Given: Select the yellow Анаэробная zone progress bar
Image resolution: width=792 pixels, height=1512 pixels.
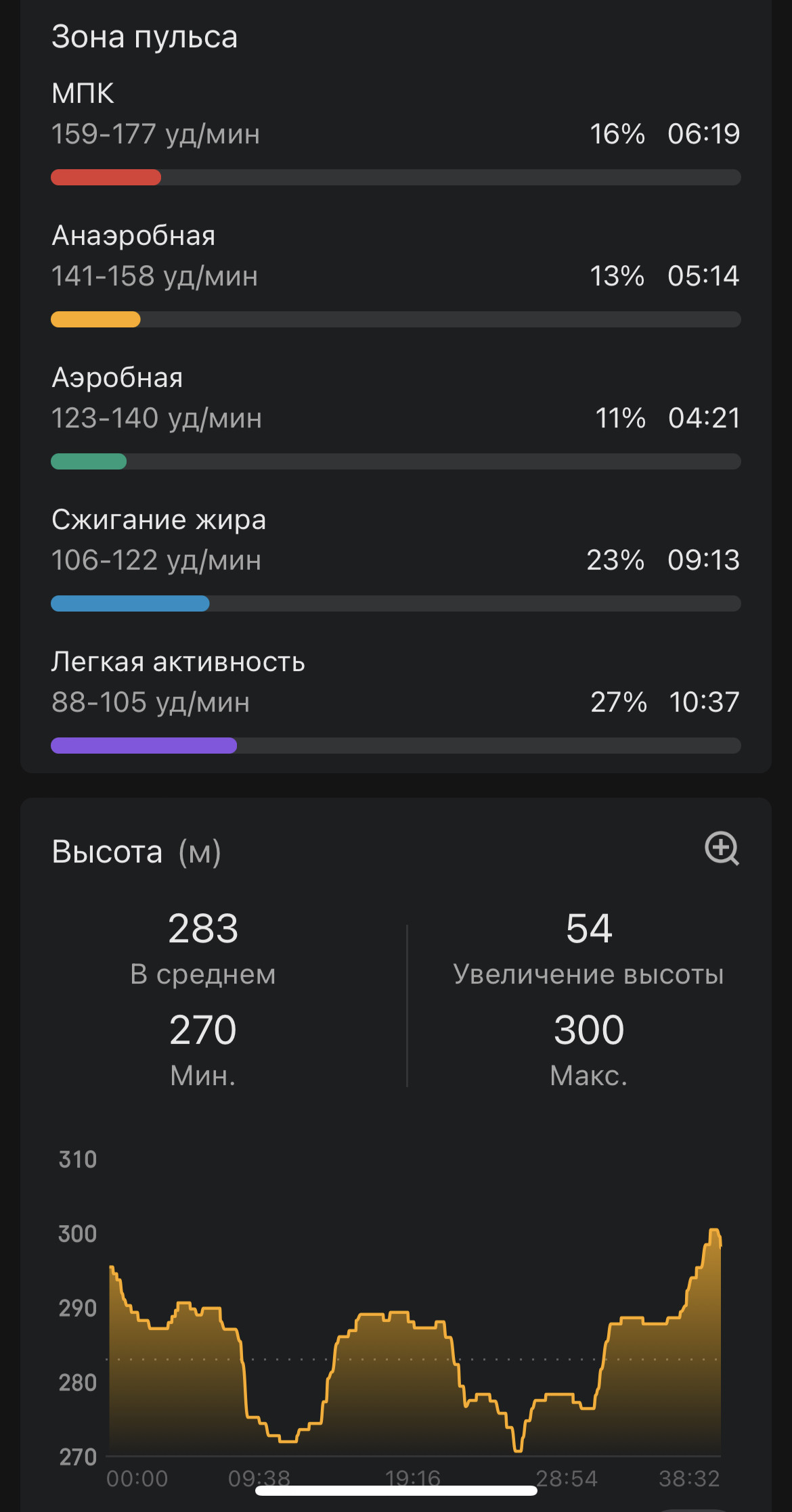Looking at the screenshot, I should [396, 319].
